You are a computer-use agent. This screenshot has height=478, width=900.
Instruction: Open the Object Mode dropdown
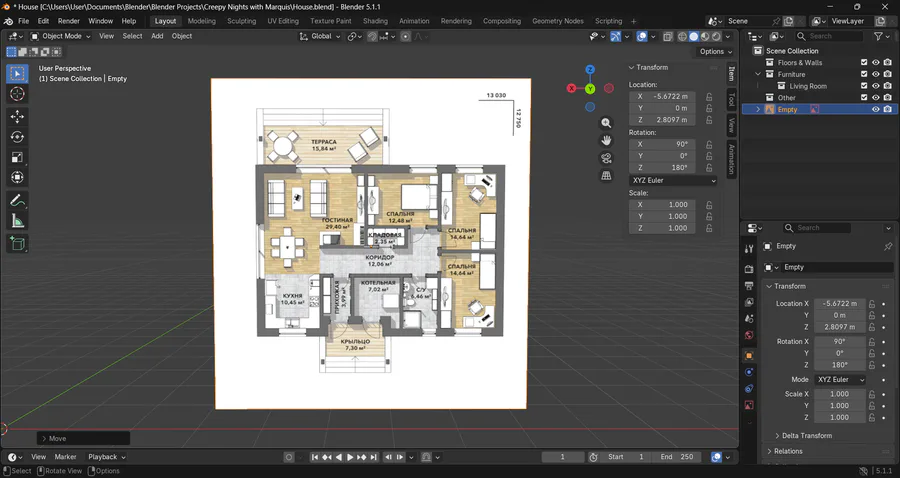point(60,36)
